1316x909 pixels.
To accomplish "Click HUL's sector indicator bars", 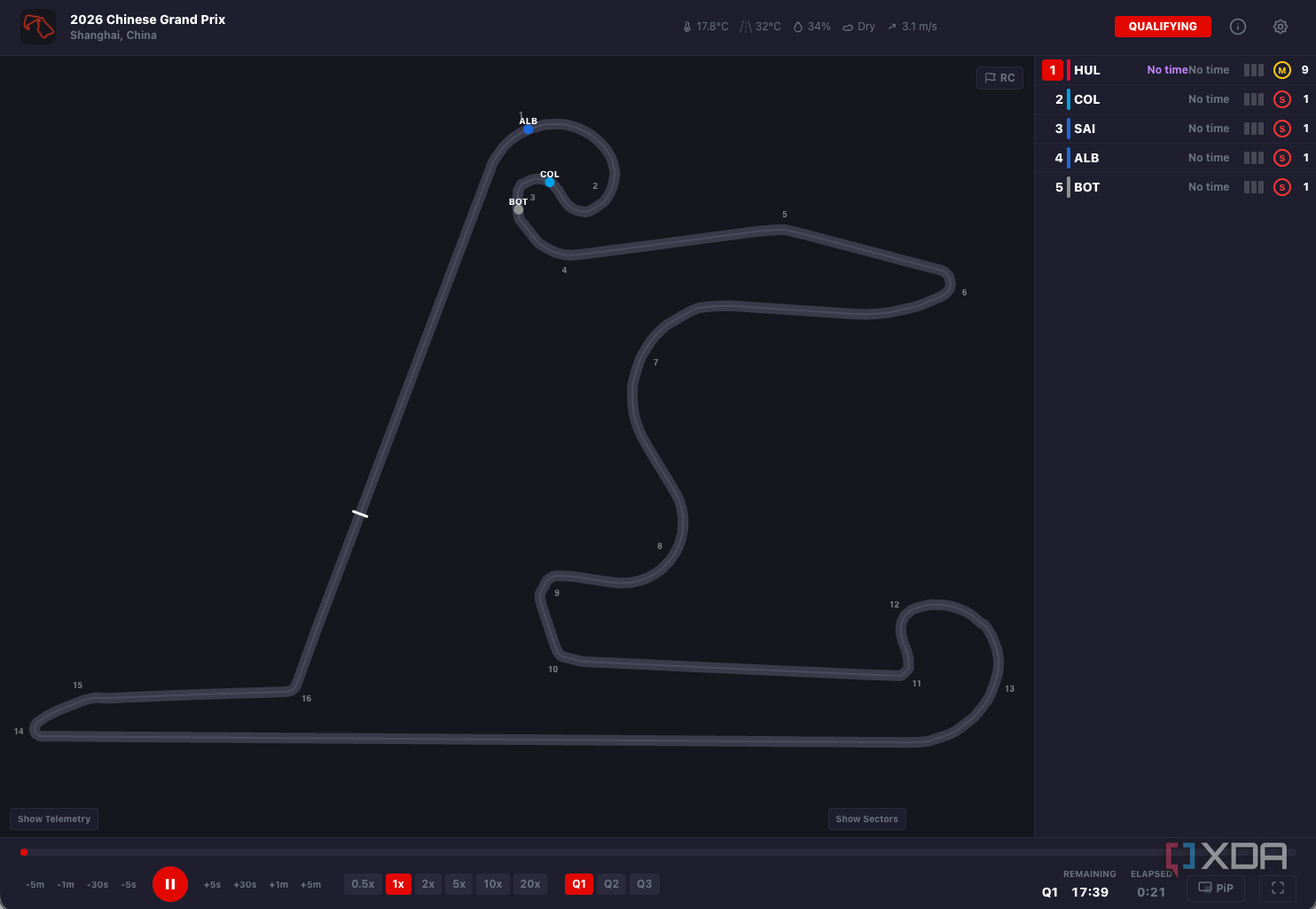I will tap(1254, 70).
